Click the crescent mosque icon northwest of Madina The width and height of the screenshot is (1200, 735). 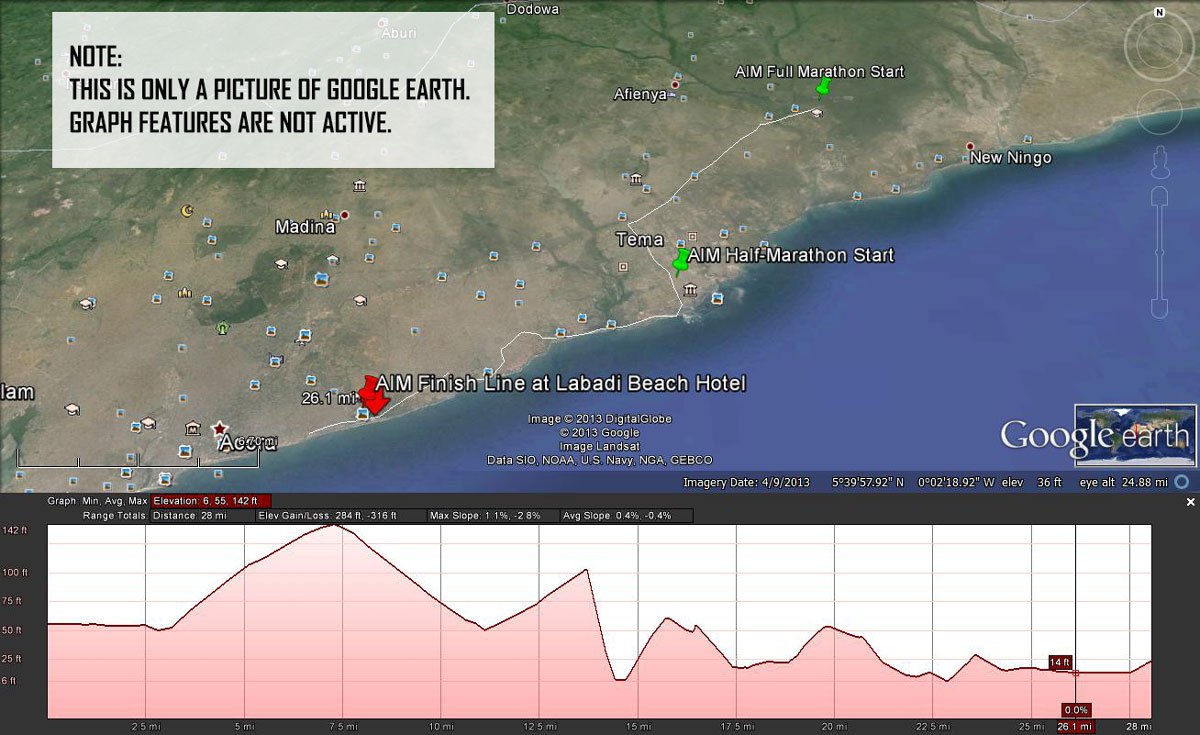coord(186,211)
